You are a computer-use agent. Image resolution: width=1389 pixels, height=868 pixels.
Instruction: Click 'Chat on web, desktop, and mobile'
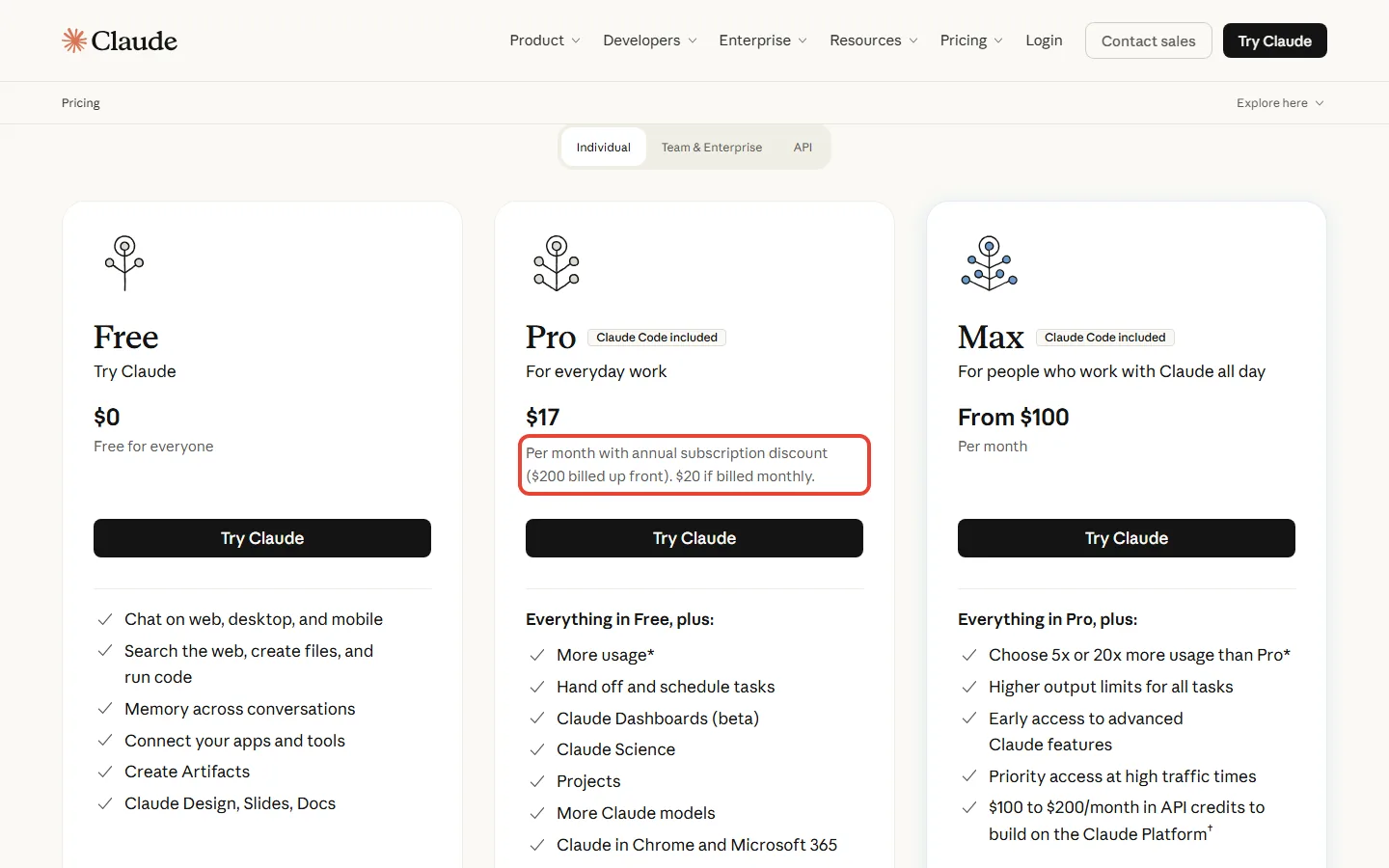coord(254,619)
